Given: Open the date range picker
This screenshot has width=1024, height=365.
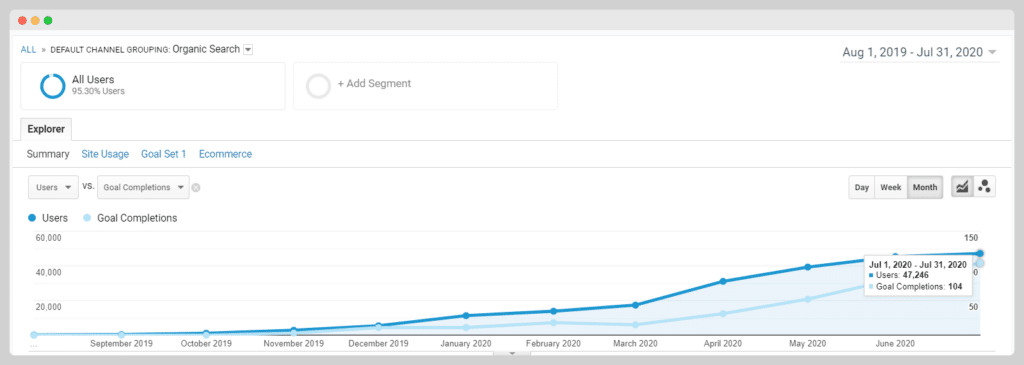Looking at the screenshot, I should pyautogui.click(x=920, y=52).
